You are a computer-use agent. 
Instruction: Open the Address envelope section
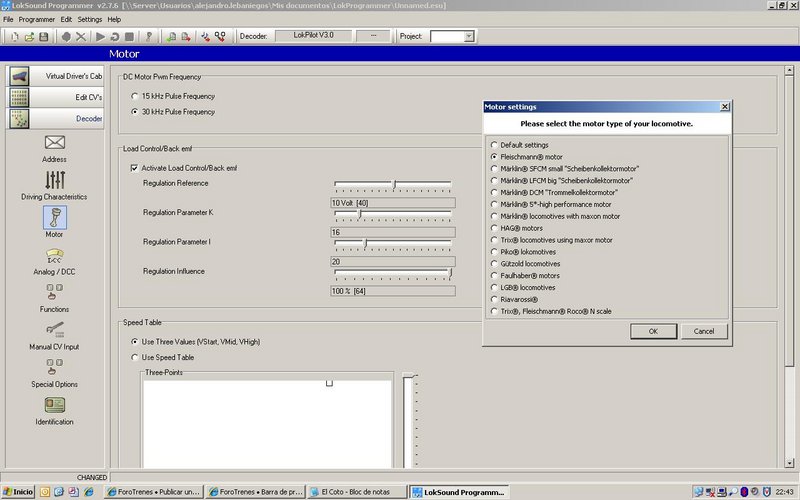55,148
